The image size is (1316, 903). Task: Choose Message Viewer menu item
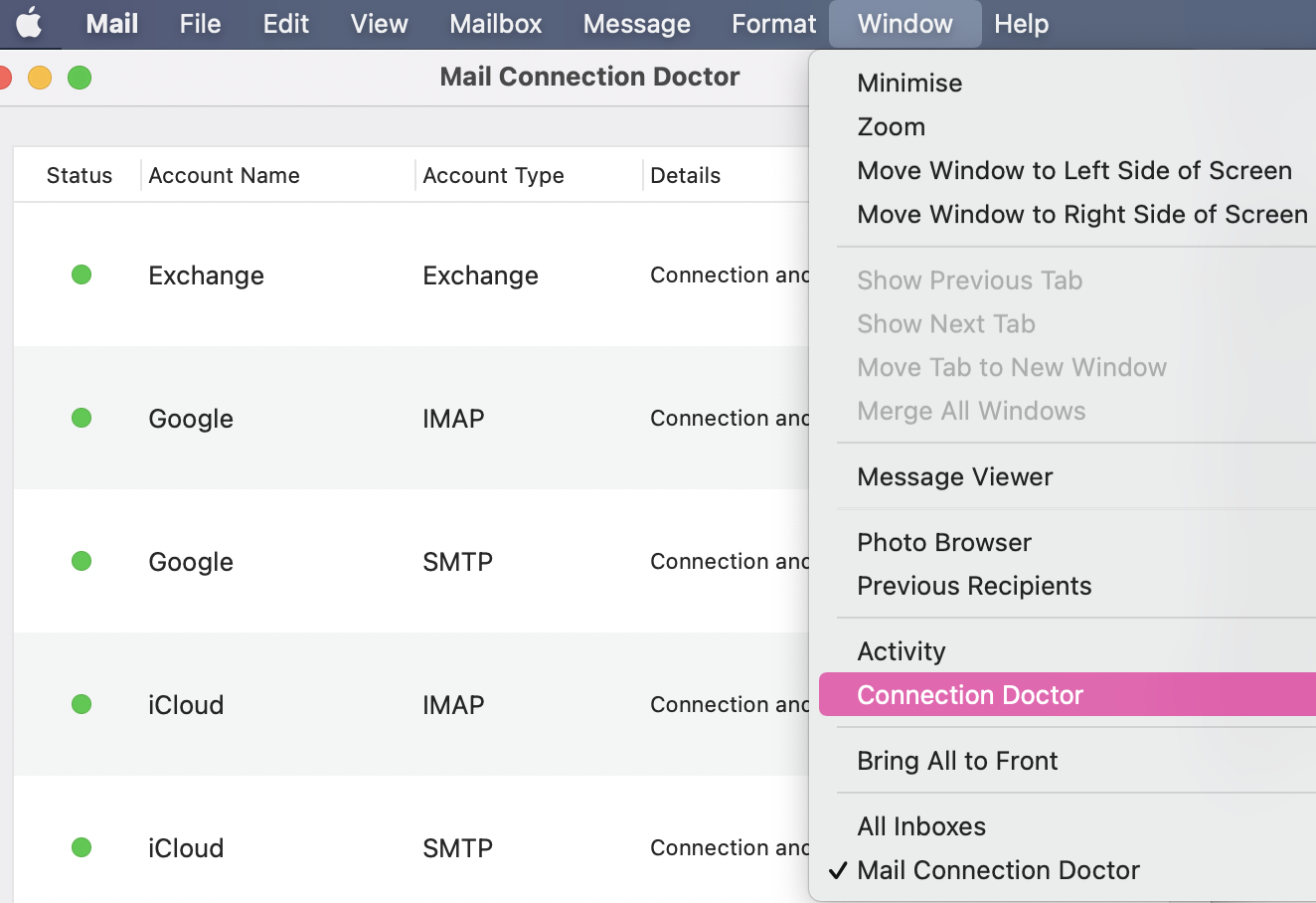pos(954,477)
